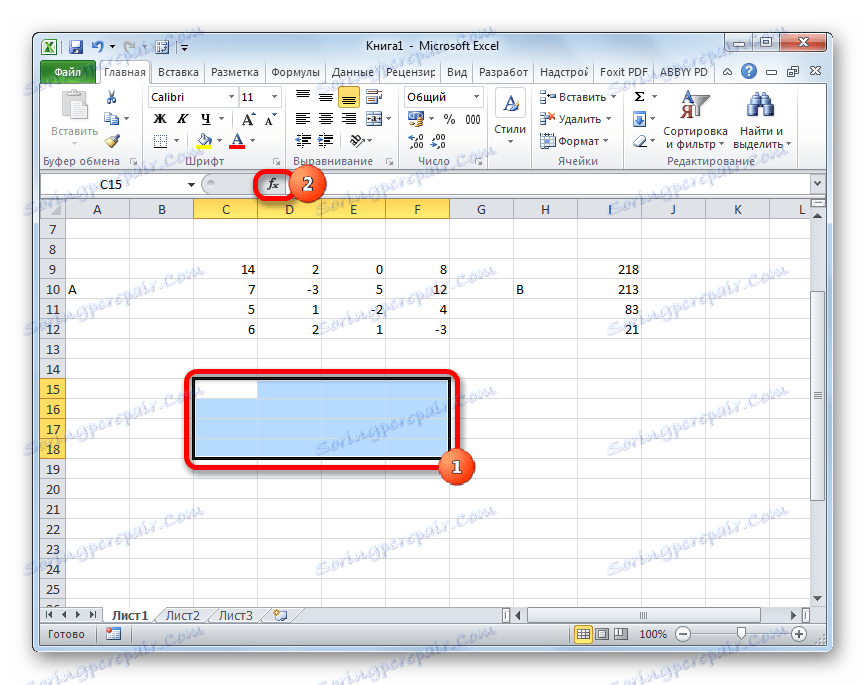866x685 pixels.
Task: Apply italic formatting with К button
Action: [182, 119]
